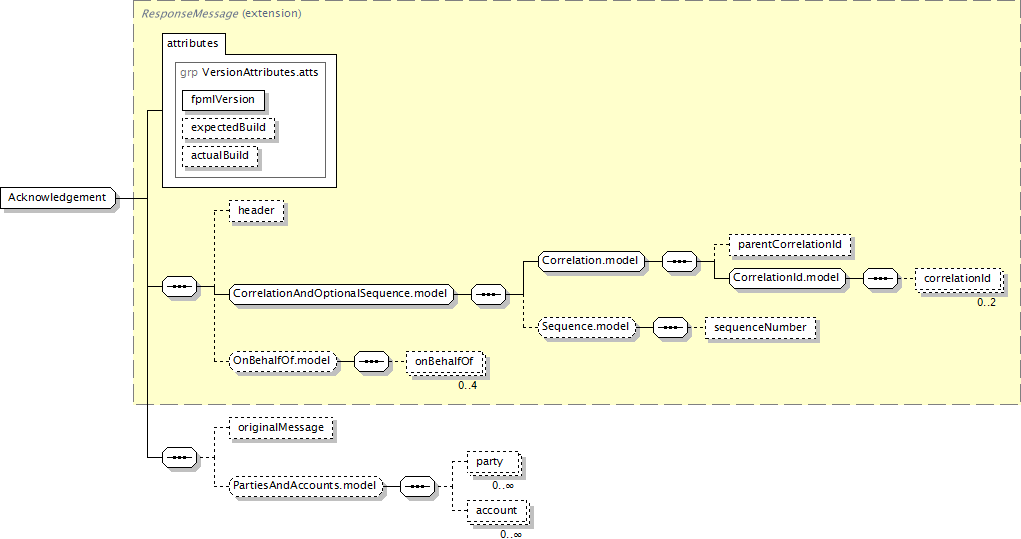Click sequence icon right of CorrelationAndOptionalSequence.model
This screenshot has height=539, width=1021.
coord(489,294)
